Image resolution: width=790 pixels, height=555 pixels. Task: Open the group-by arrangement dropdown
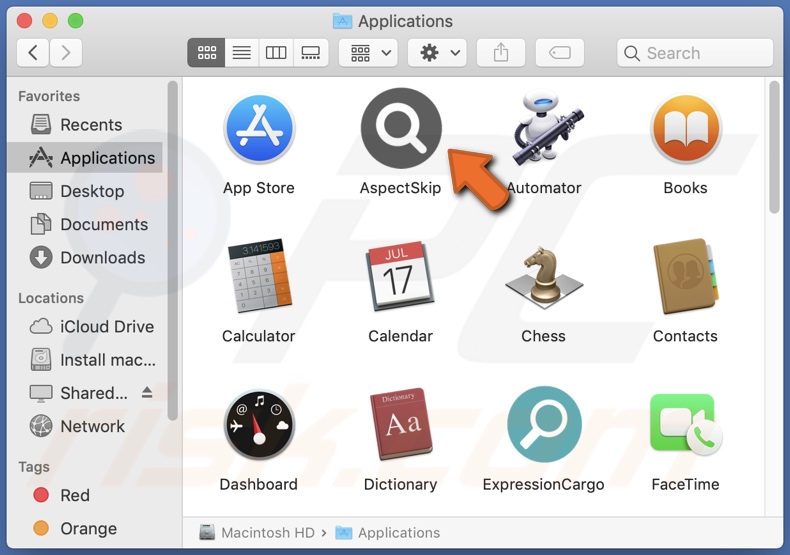(x=368, y=52)
